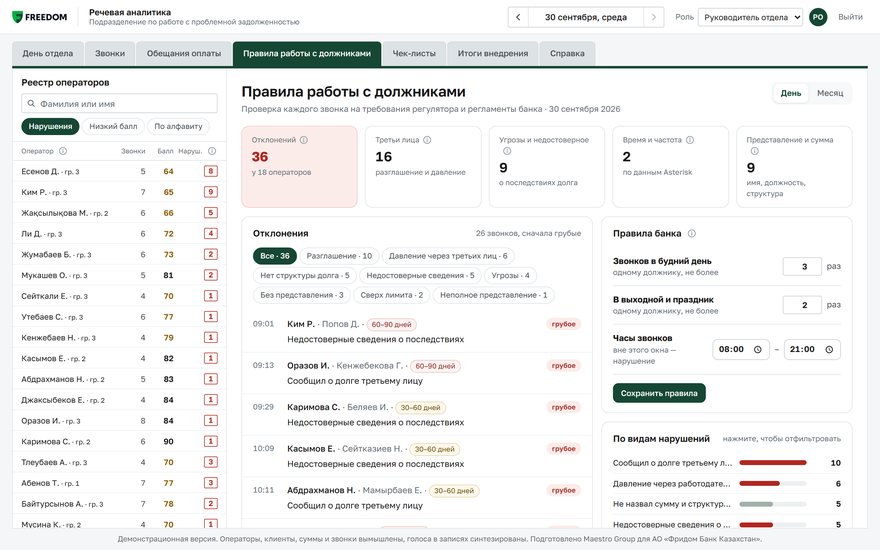
Task: Filter by Недостоверные сведения · 5 chip
Action: (x=420, y=276)
